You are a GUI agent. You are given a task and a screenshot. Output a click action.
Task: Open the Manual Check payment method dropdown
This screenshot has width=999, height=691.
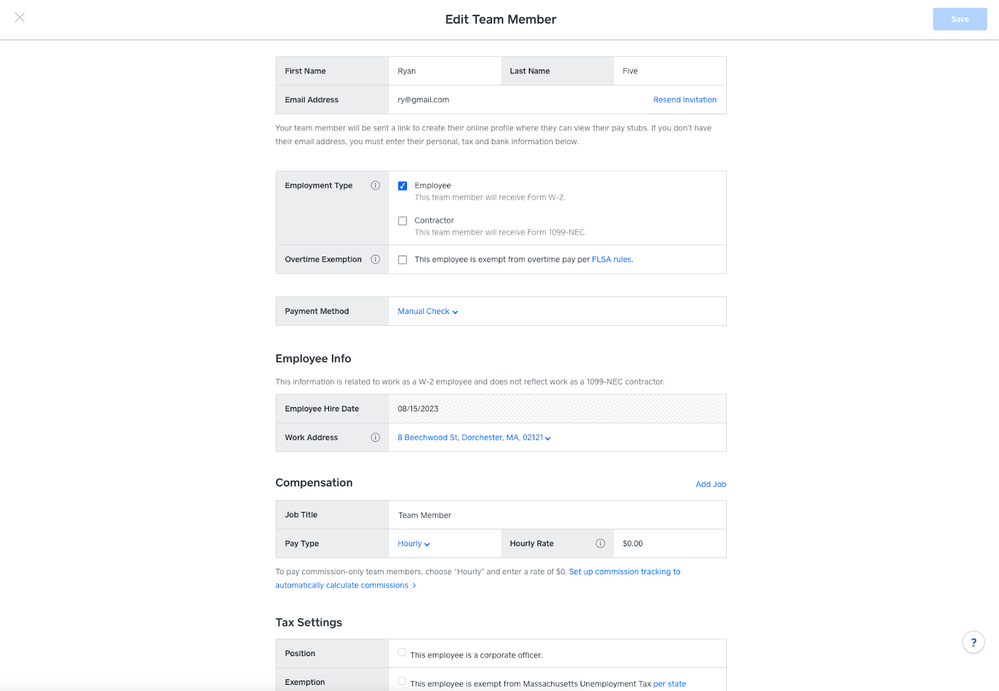point(428,312)
